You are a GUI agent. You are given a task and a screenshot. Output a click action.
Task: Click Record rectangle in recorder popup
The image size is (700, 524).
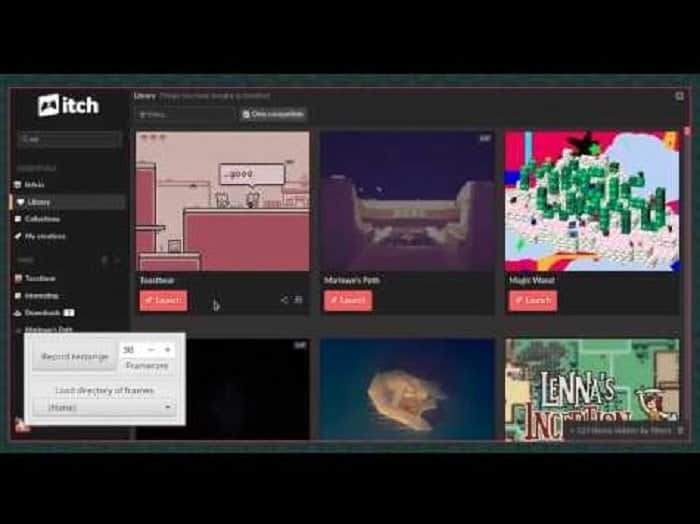click(75, 356)
